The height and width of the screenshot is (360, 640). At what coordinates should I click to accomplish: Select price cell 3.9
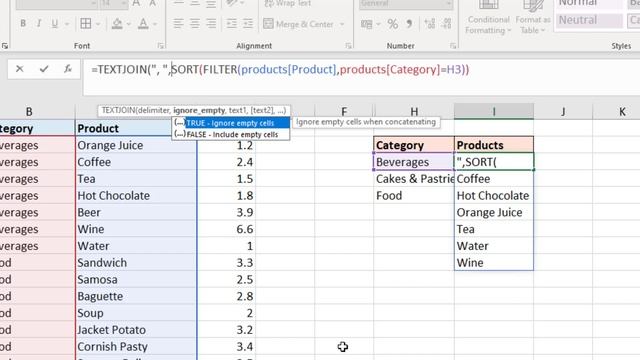[x=227, y=212]
